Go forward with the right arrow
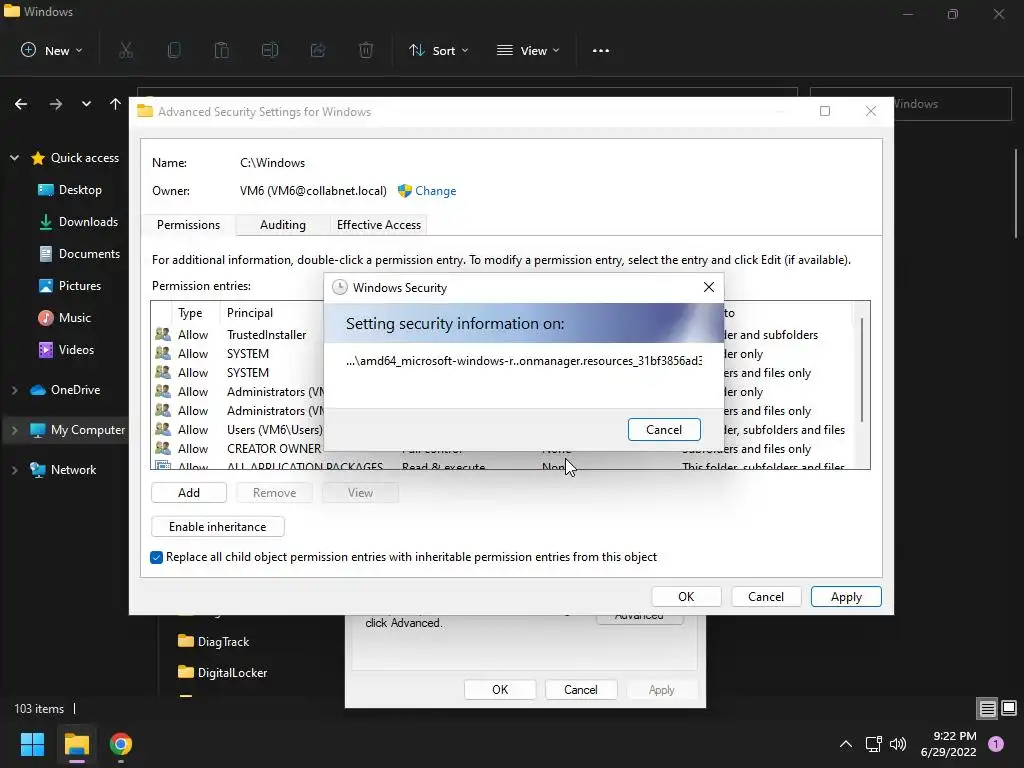Image resolution: width=1024 pixels, height=768 pixels. point(56,104)
